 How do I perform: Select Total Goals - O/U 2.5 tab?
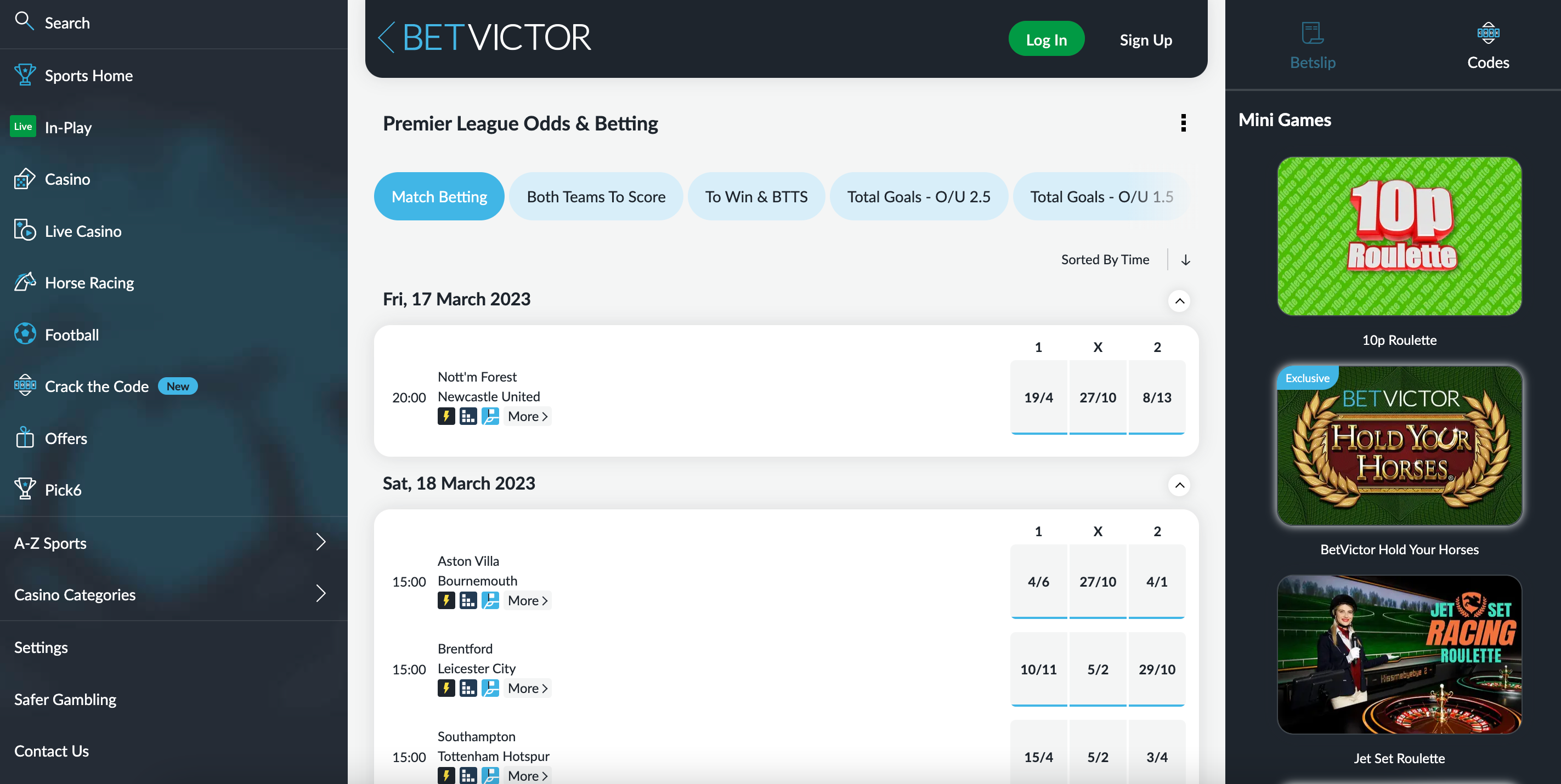point(918,196)
